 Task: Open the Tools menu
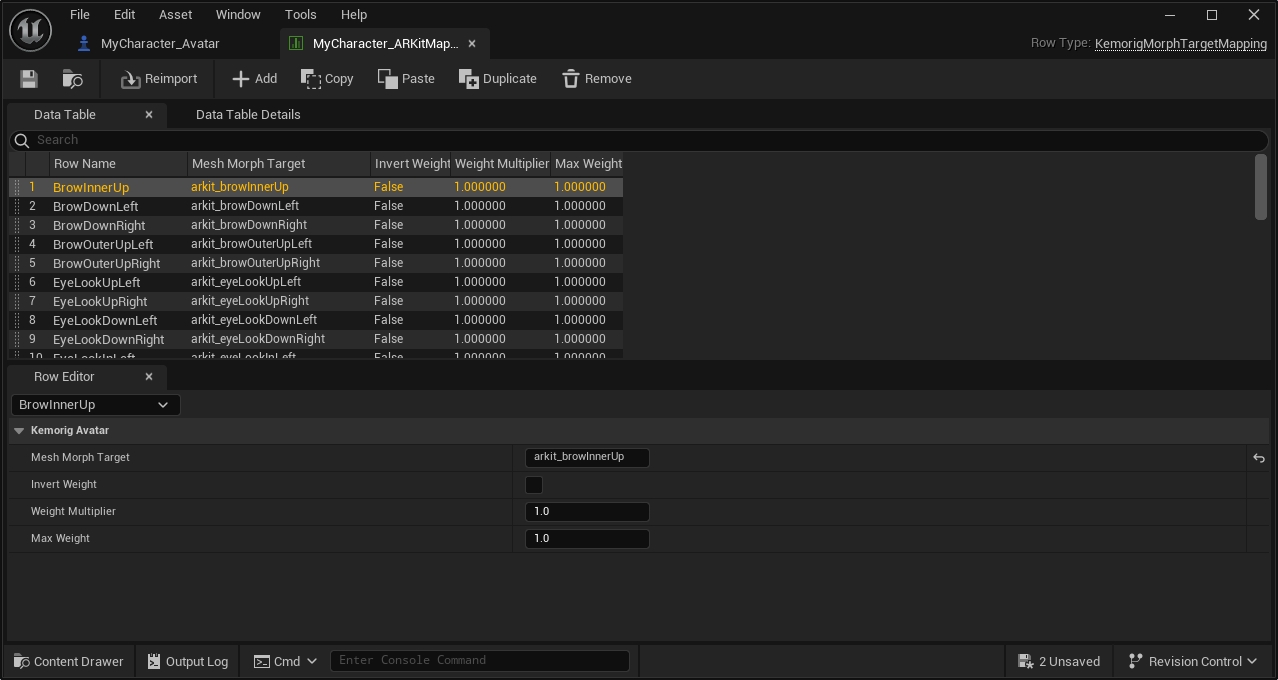300,15
